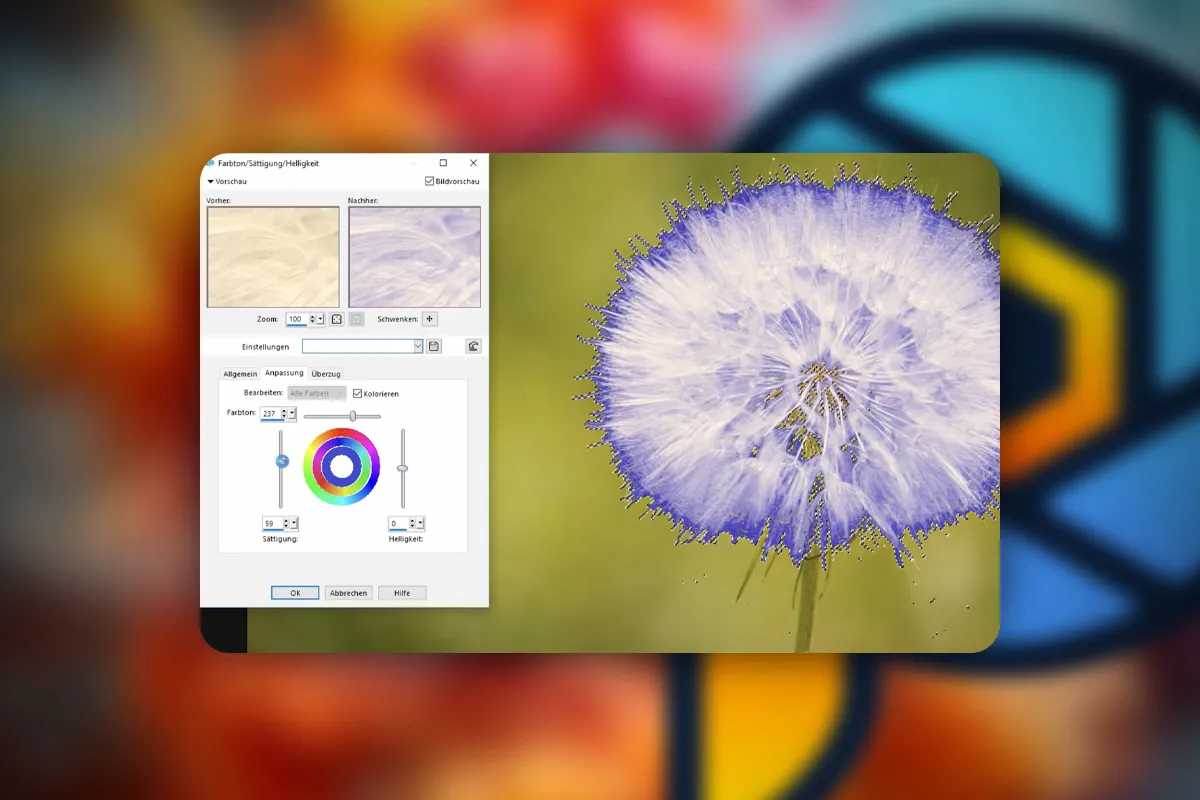
Task: Click the reset to default icon
Action: point(473,346)
